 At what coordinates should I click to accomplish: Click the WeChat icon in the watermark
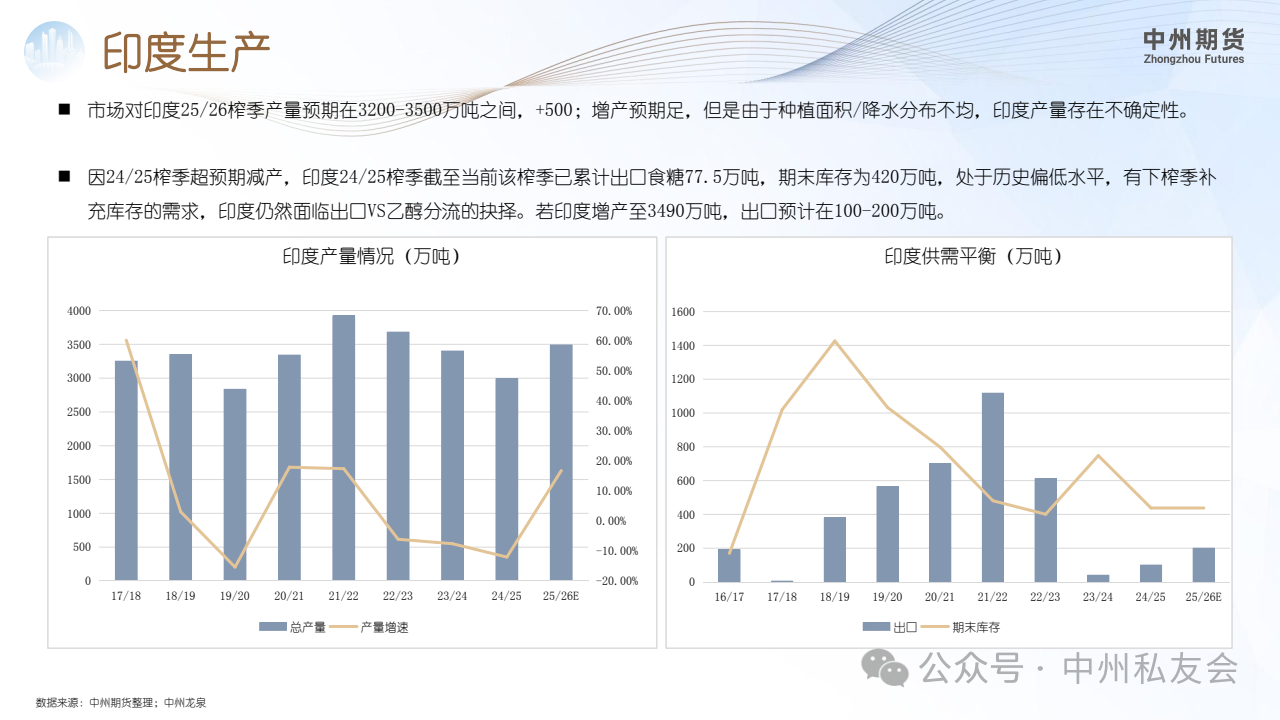click(887, 667)
